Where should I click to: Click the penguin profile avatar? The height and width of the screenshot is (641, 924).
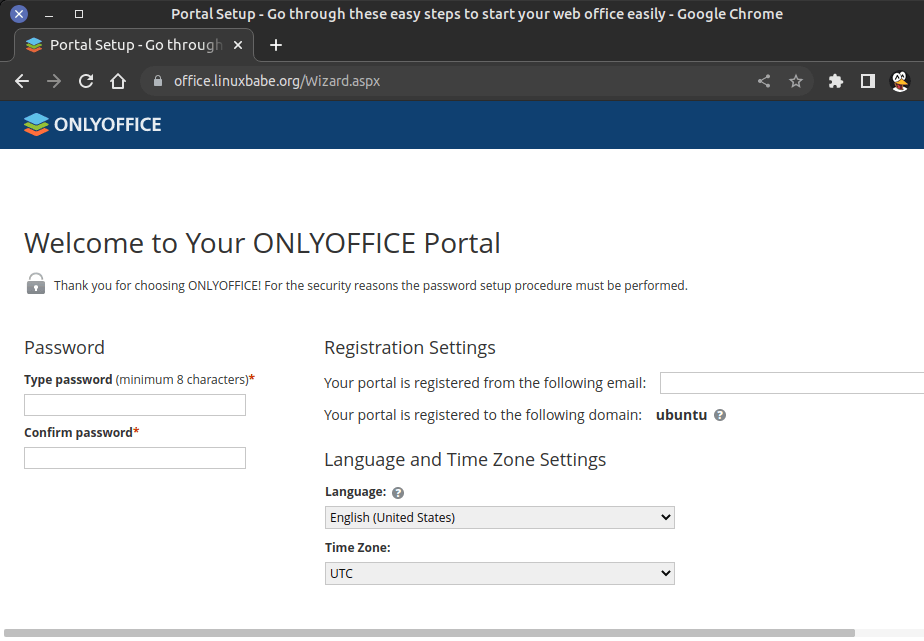pos(900,82)
